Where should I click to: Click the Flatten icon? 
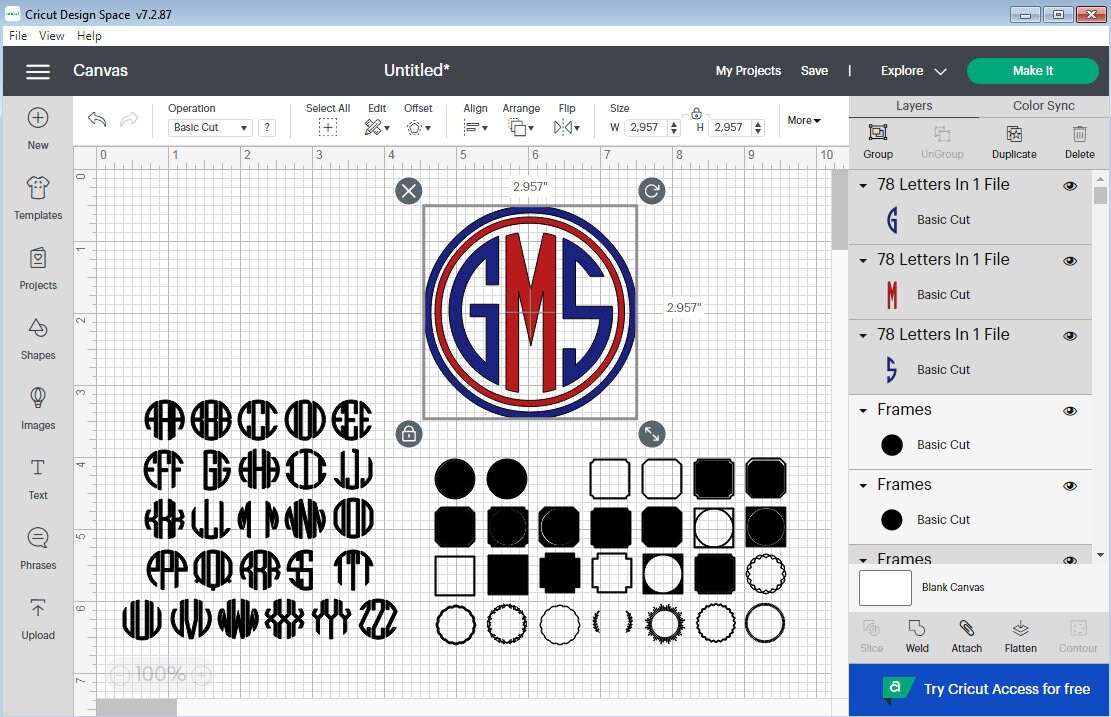(1020, 635)
